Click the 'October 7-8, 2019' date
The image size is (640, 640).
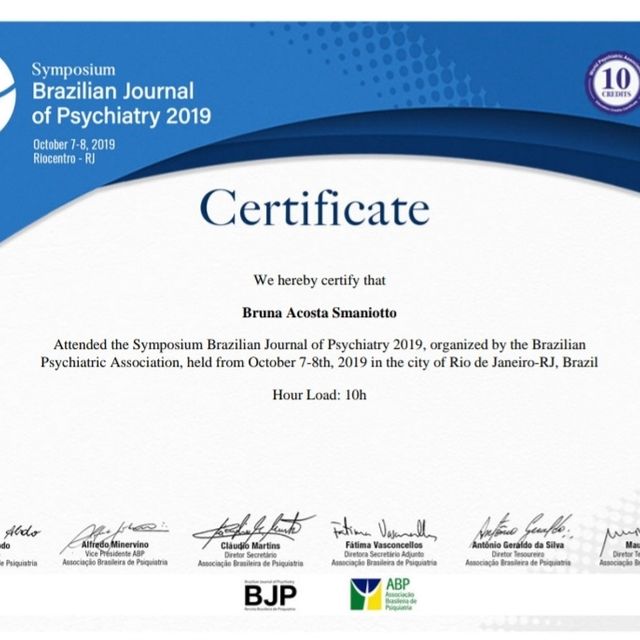point(74,144)
